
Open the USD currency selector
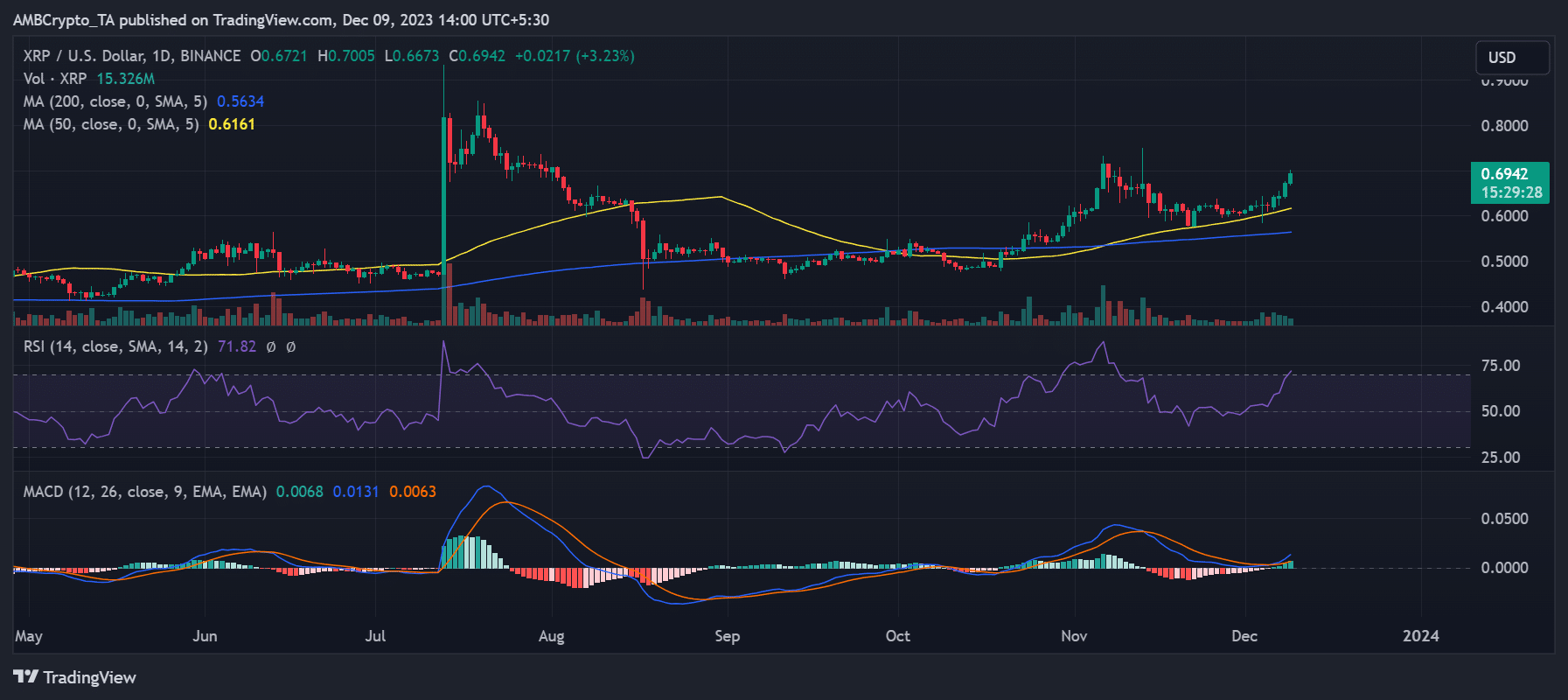(1512, 58)
